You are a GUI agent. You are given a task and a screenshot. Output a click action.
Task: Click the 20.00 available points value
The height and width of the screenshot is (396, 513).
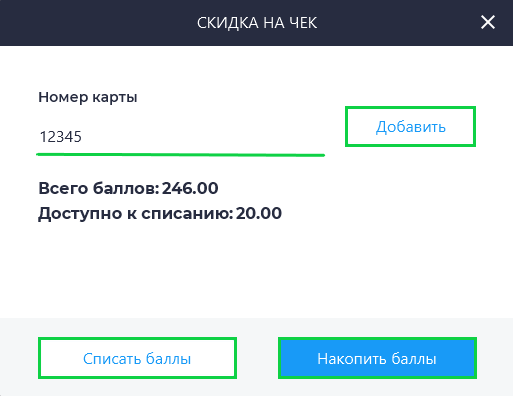click(x=259, y=213)
